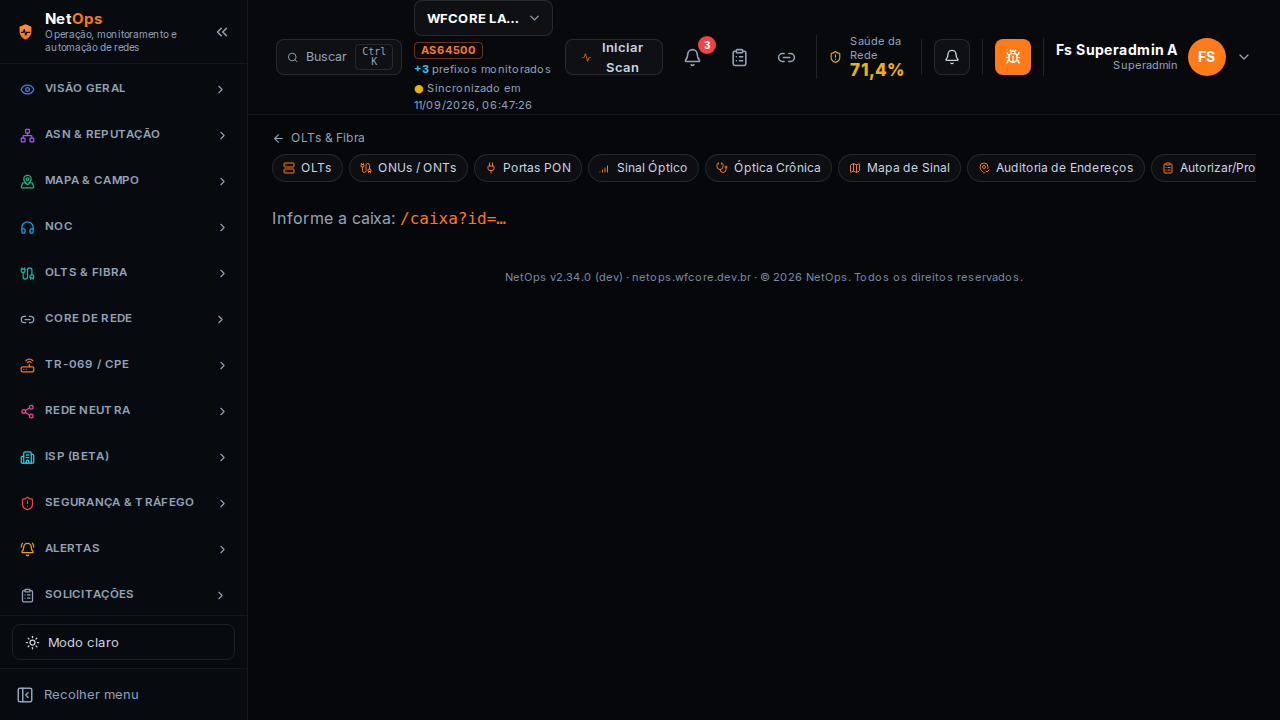Click the Segurança & Tráfego shield icon
This screenshot has width=1280, height=720.
click(28, 503)
